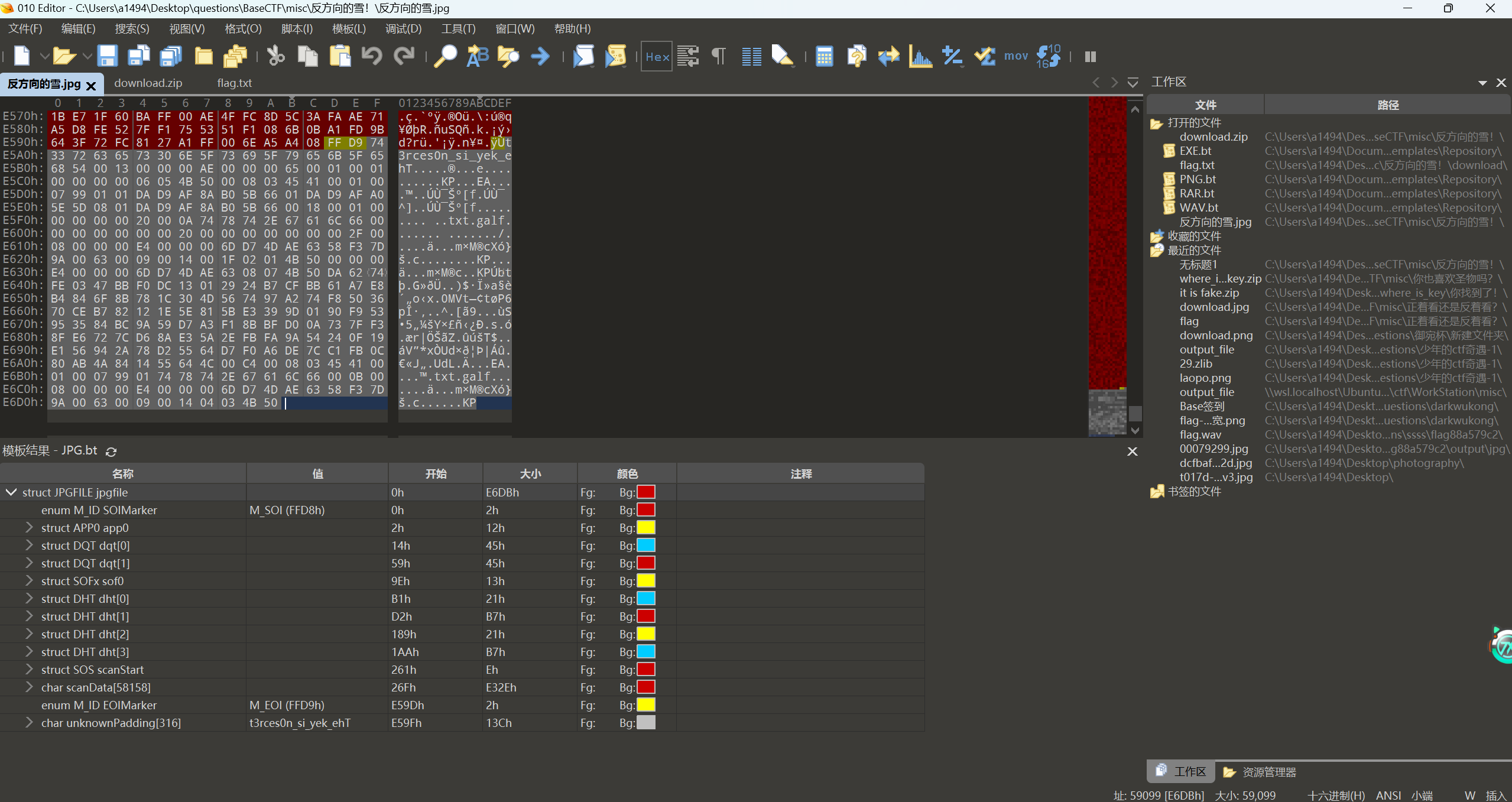Click the 名称 column header
The width and height of the screenshot is (1512, 802).
point(123,473)
